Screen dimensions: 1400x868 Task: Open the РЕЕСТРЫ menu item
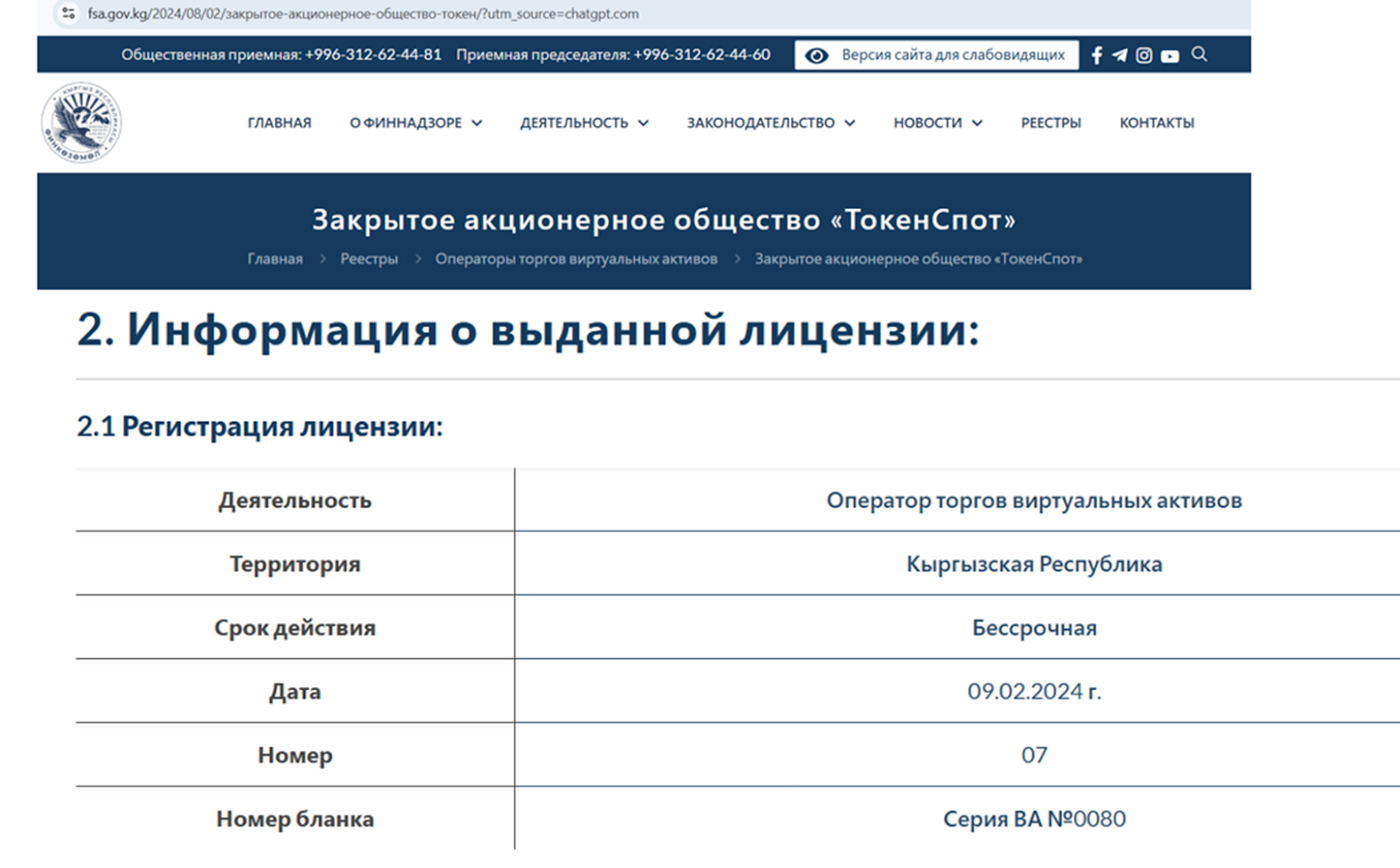(x=1051, y=123)
